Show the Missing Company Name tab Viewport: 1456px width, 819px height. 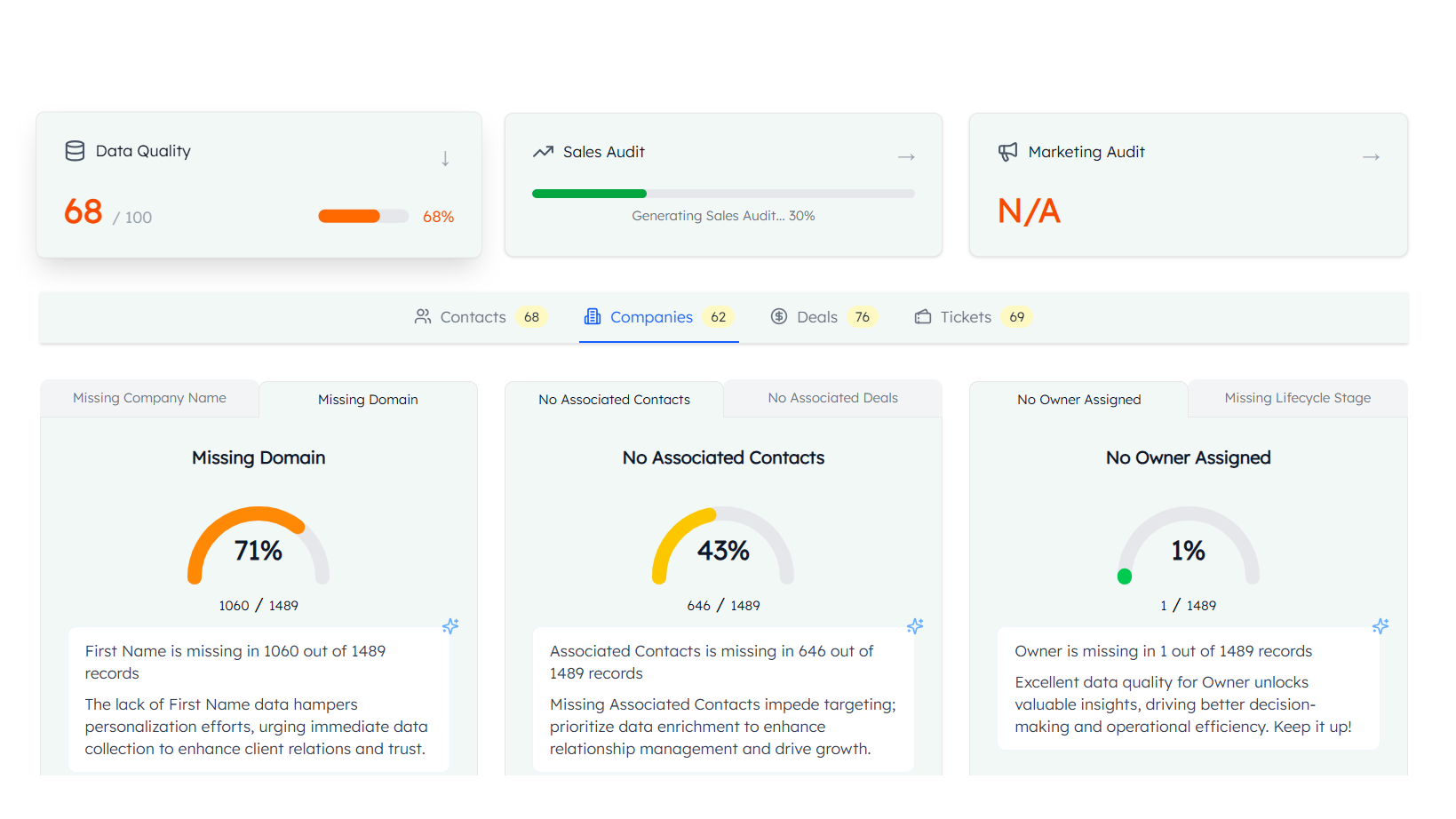[x=149, y=398]
